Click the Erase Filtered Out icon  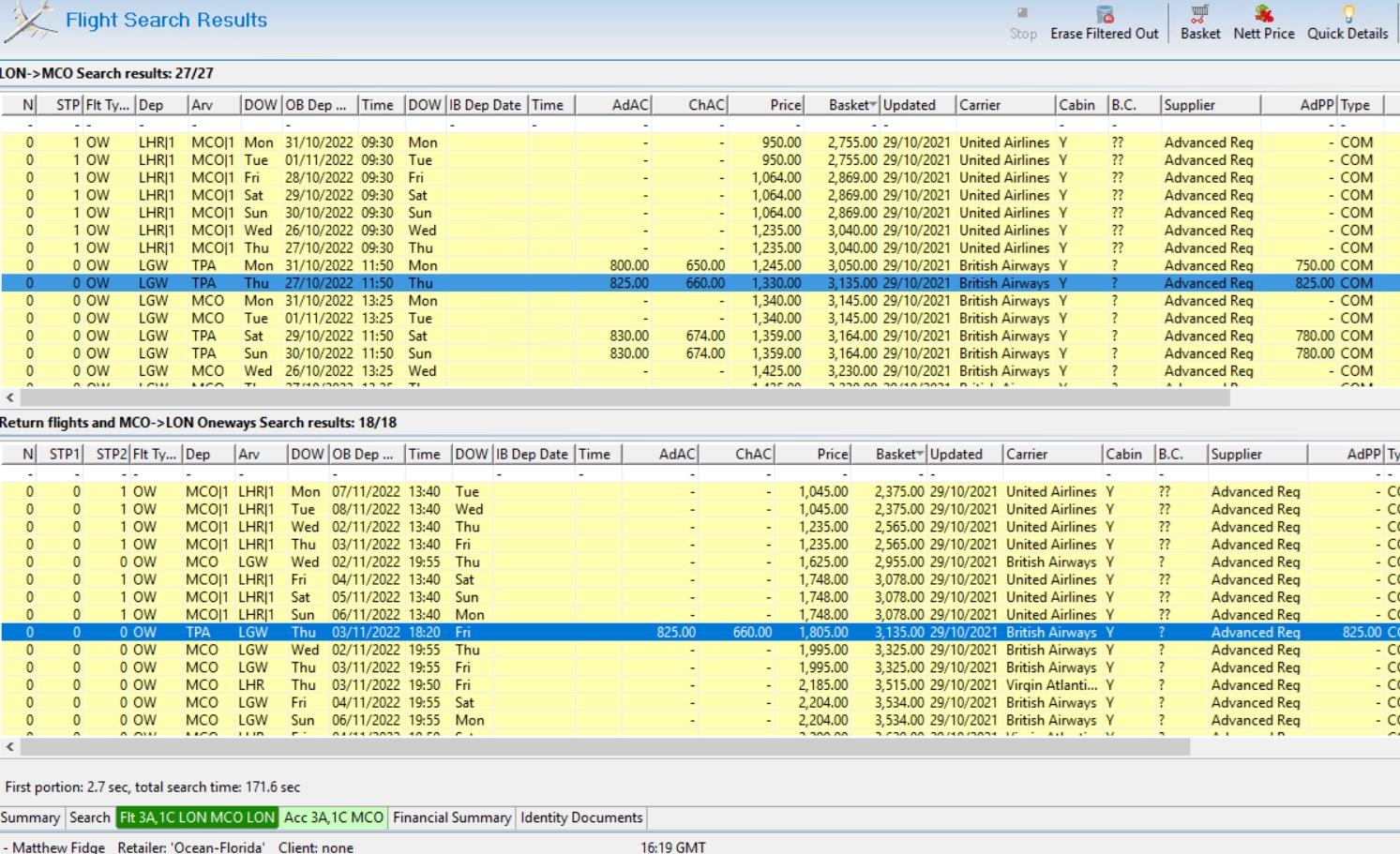pos(1105,14)
